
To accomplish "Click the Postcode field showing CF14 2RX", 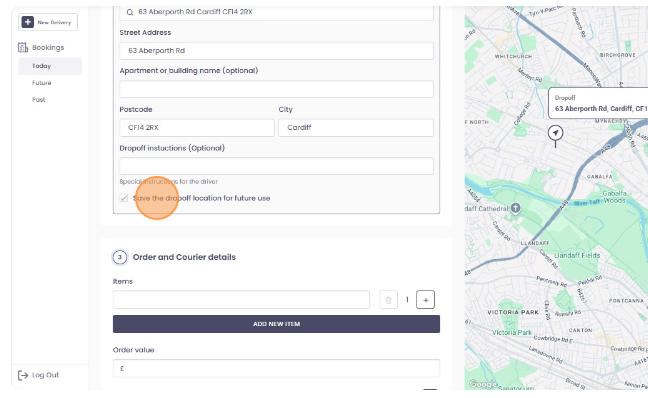I will (197, 128).
